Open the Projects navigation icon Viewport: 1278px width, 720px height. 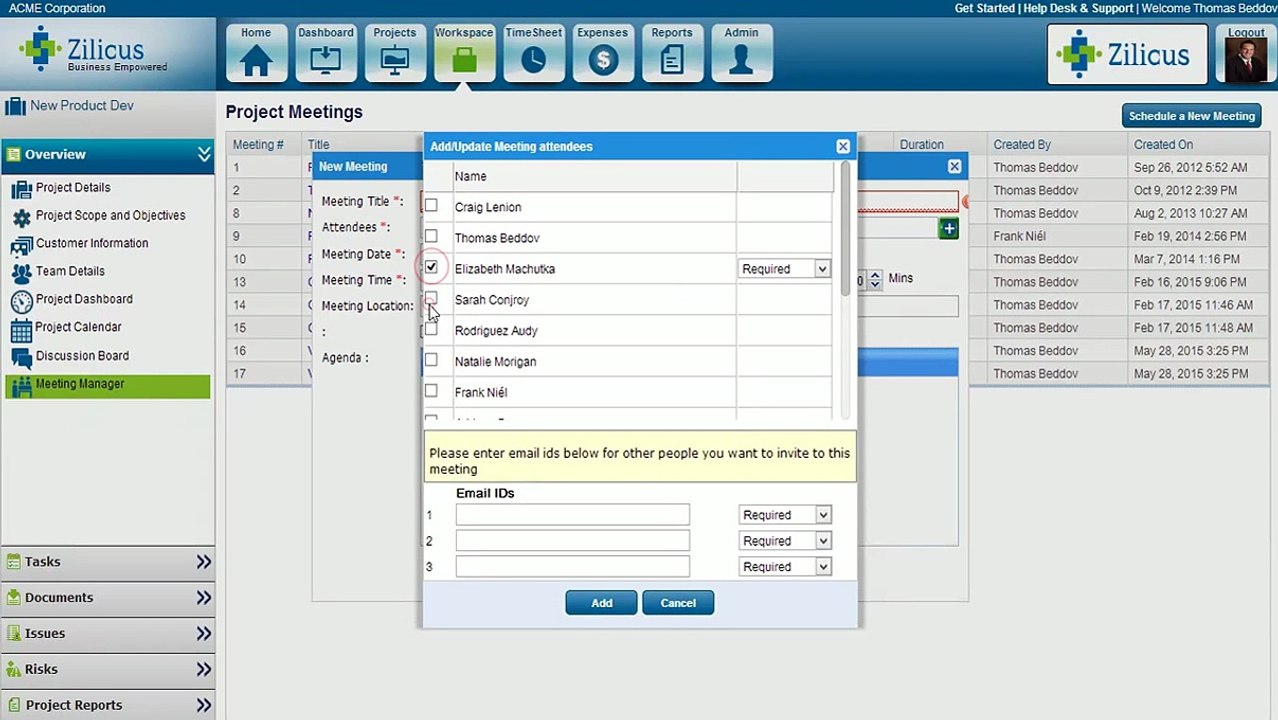coord(394,52)
